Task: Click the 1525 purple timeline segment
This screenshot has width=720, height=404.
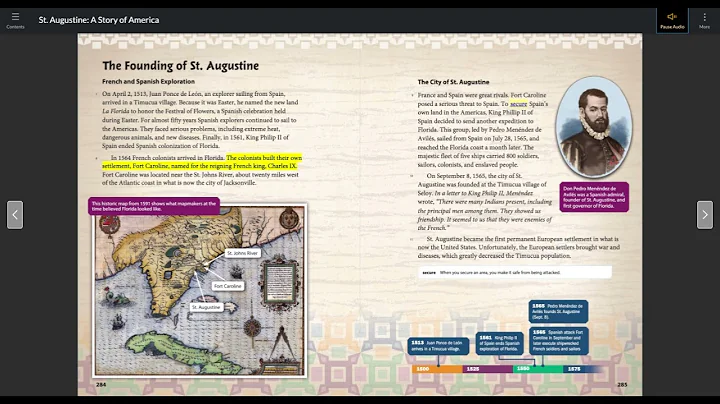Action: [x=488, y=369]
